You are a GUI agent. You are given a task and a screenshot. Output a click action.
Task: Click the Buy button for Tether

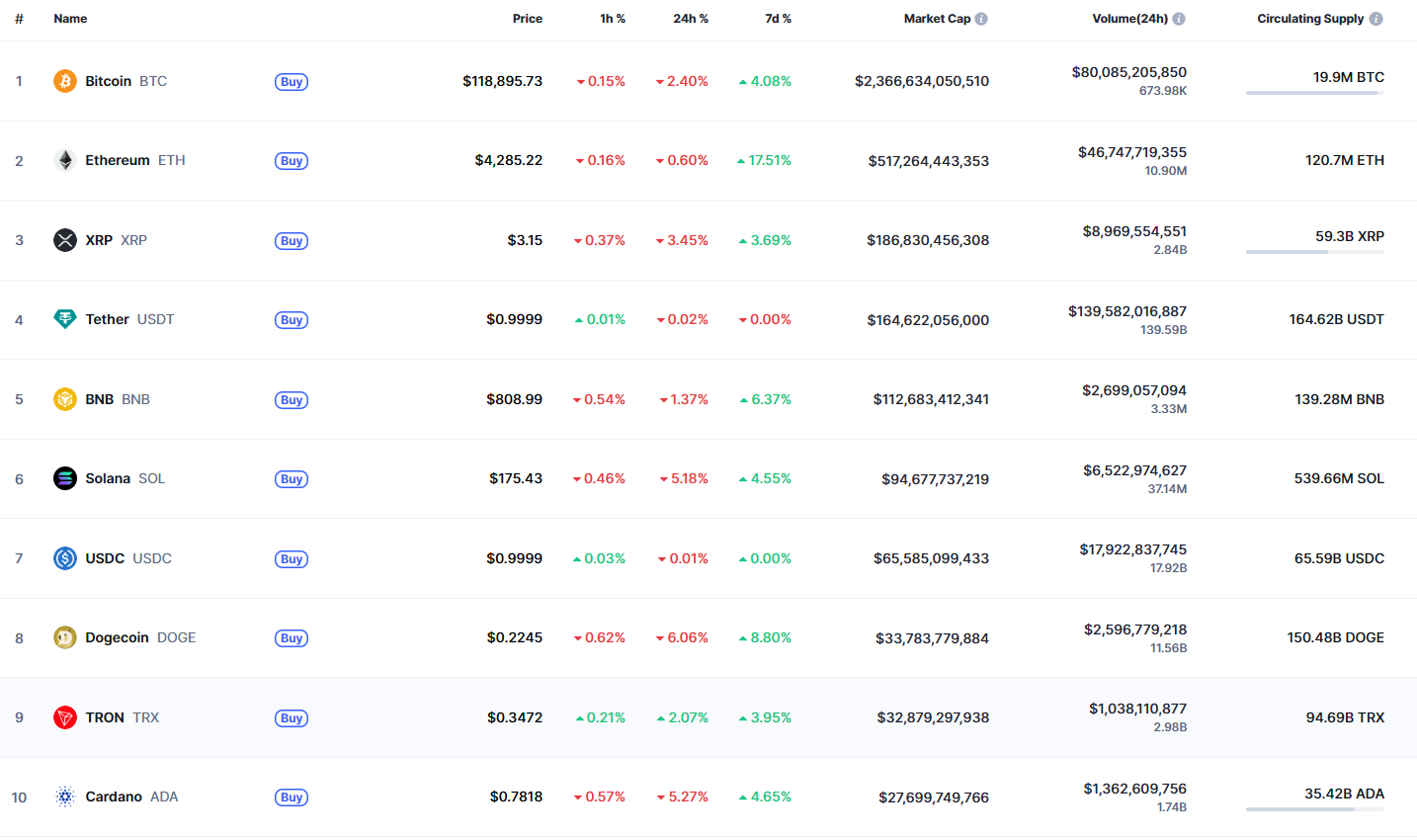click(x=292, y=320)
